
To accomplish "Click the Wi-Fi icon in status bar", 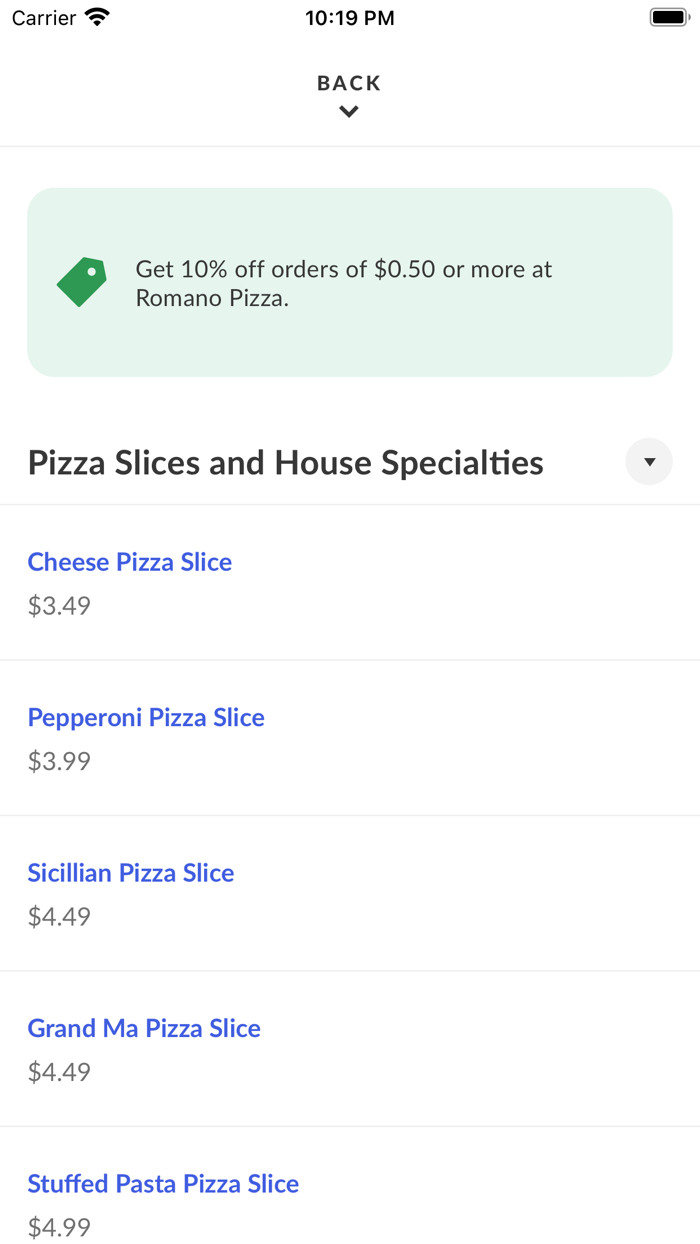I will click(x=95, y=16).
